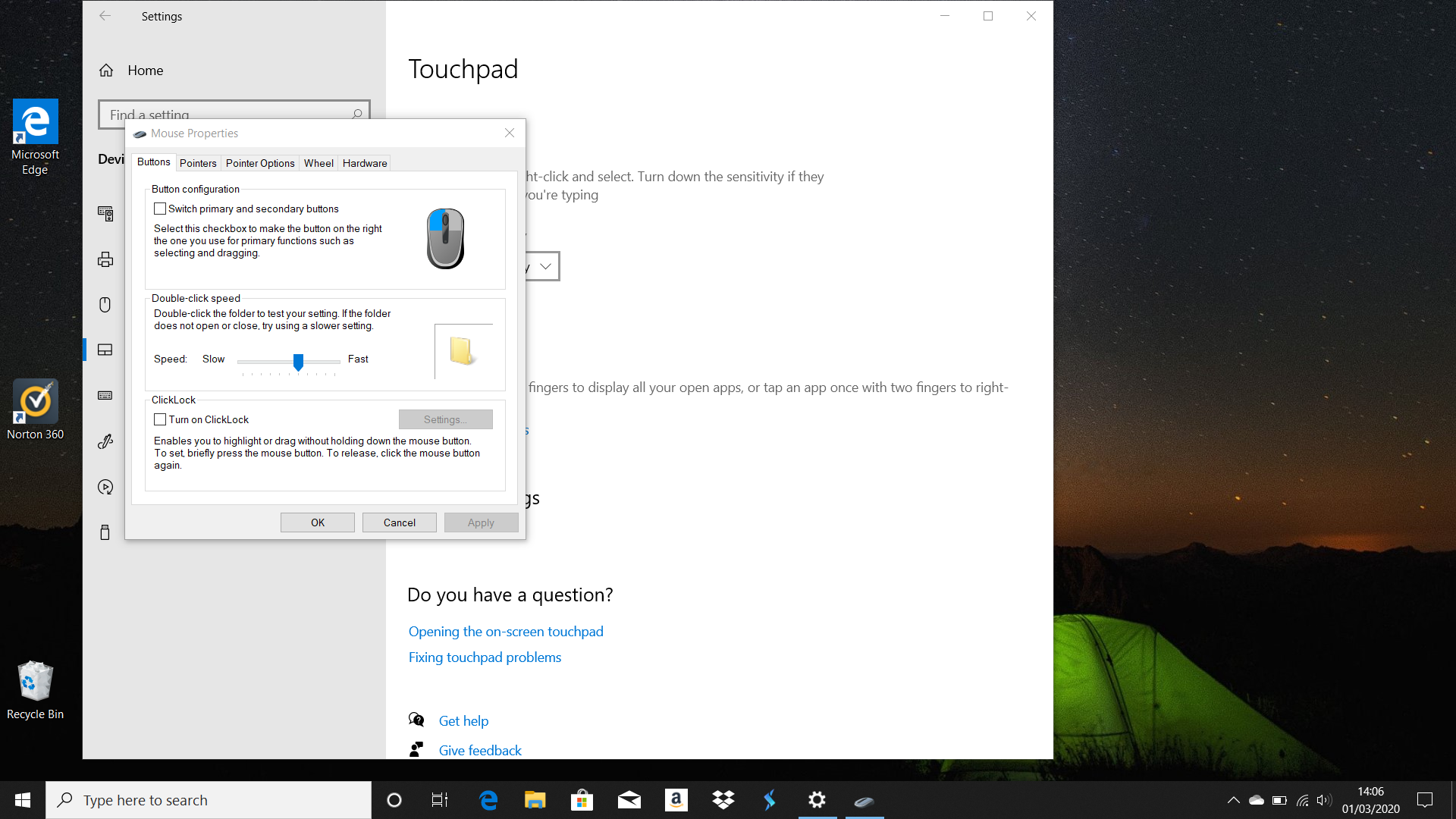Select the Pen & Windows Ink icon
The height and width of the screenshot is (819, 1456).
[105, 441]
